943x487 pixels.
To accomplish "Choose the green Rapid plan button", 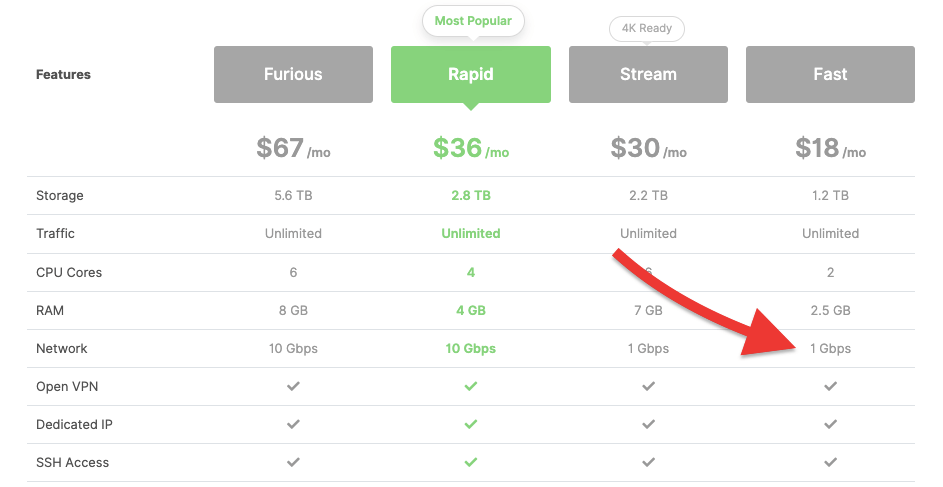I will click(x=471, y=74).
